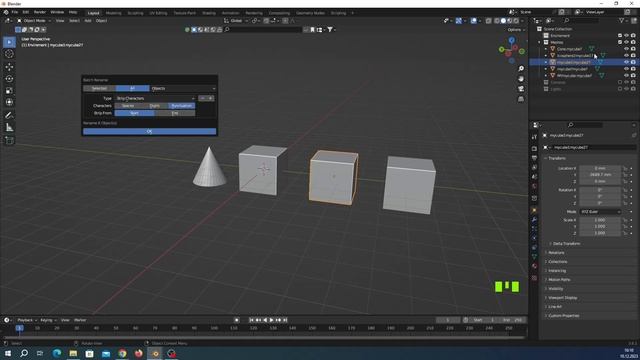The height and width of the screenshot is (360, 640).
Task: Open the Render menu
Action: pyautogui.click(x=40, y=12)
